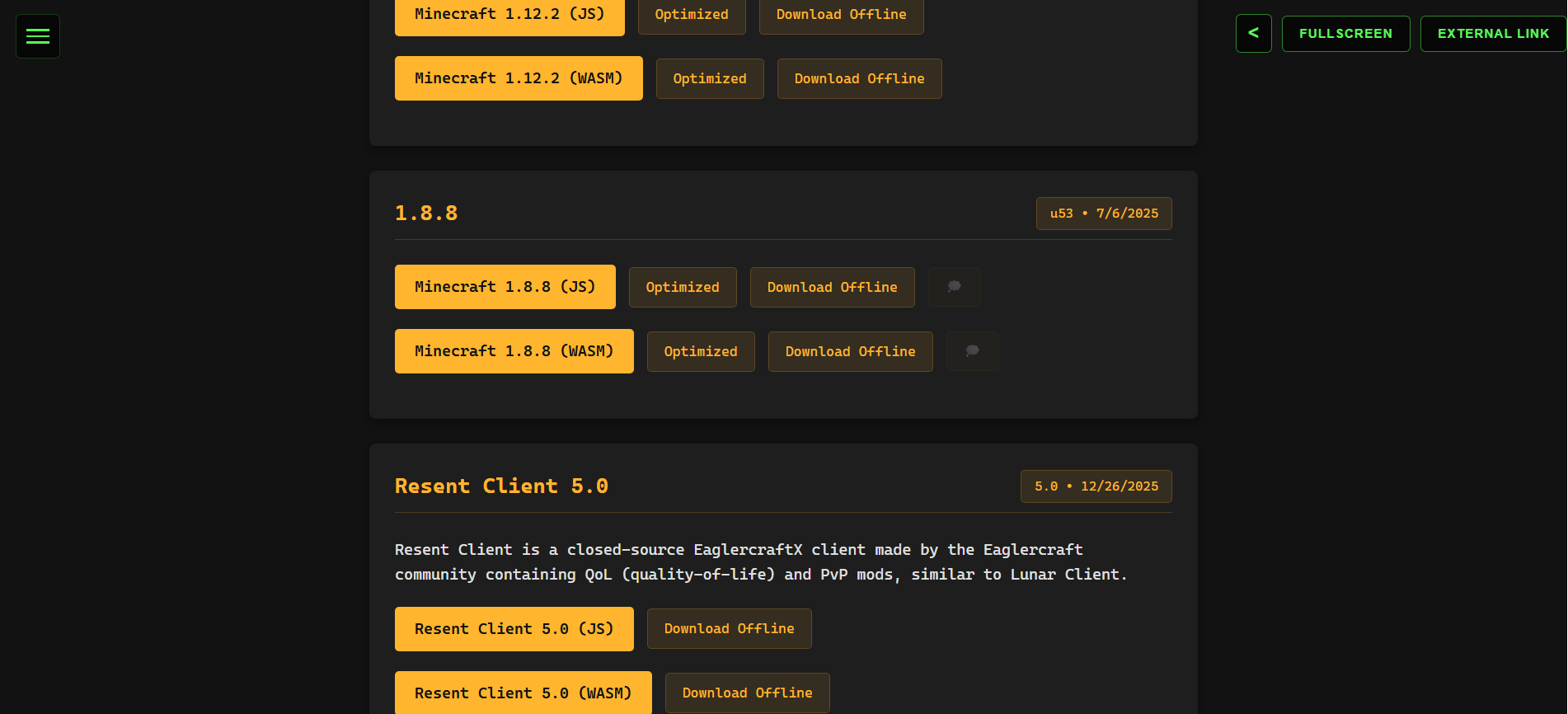This screenshot has height=714, width=1568.
Task: Download Offline for Minecraft 1.12.2 (WASM)
Action: click(x=859, y=79)
